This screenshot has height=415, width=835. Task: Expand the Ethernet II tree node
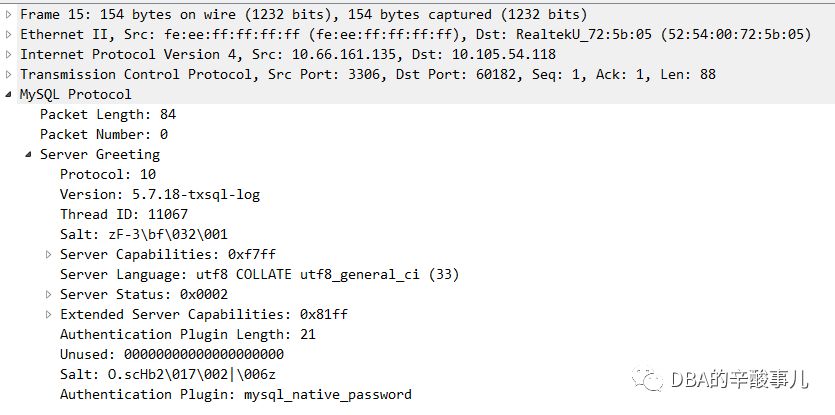(x=9, y=34)
